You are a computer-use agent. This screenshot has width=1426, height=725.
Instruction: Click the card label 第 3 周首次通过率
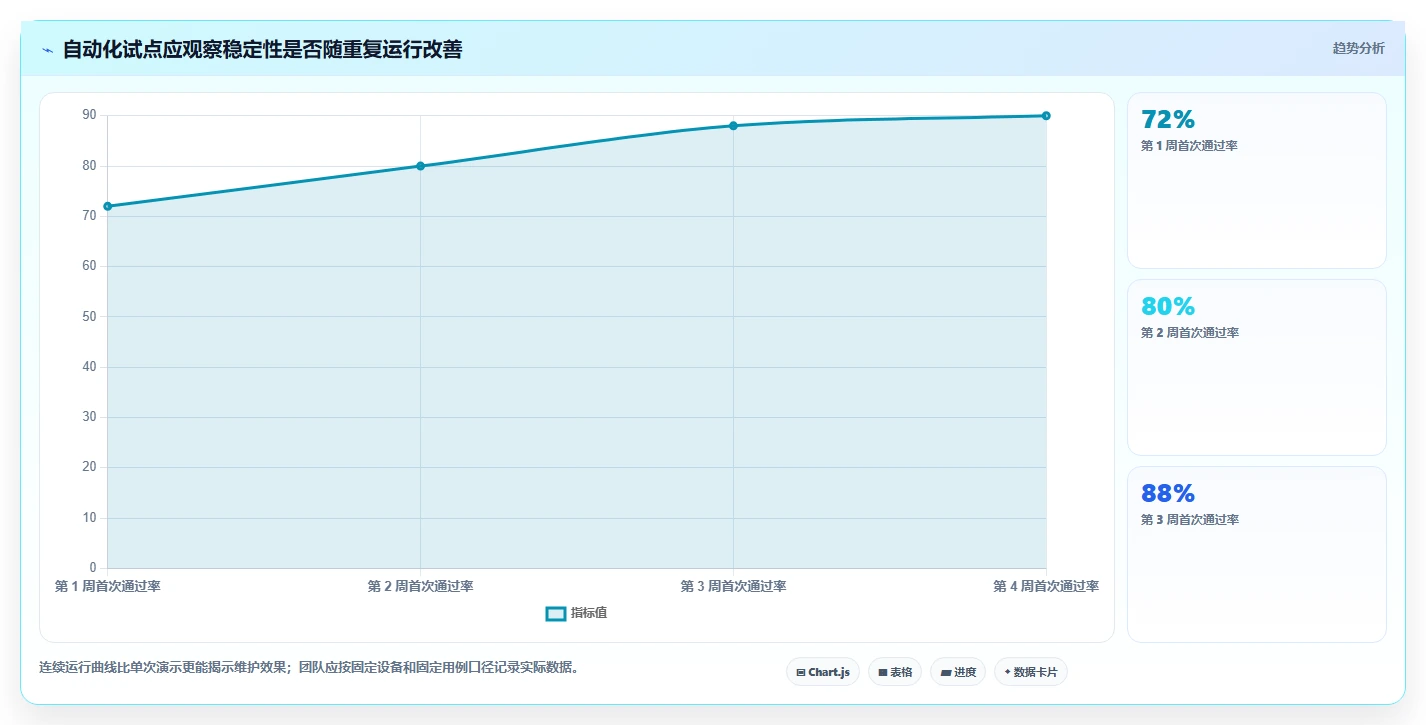coord(1190,520)
